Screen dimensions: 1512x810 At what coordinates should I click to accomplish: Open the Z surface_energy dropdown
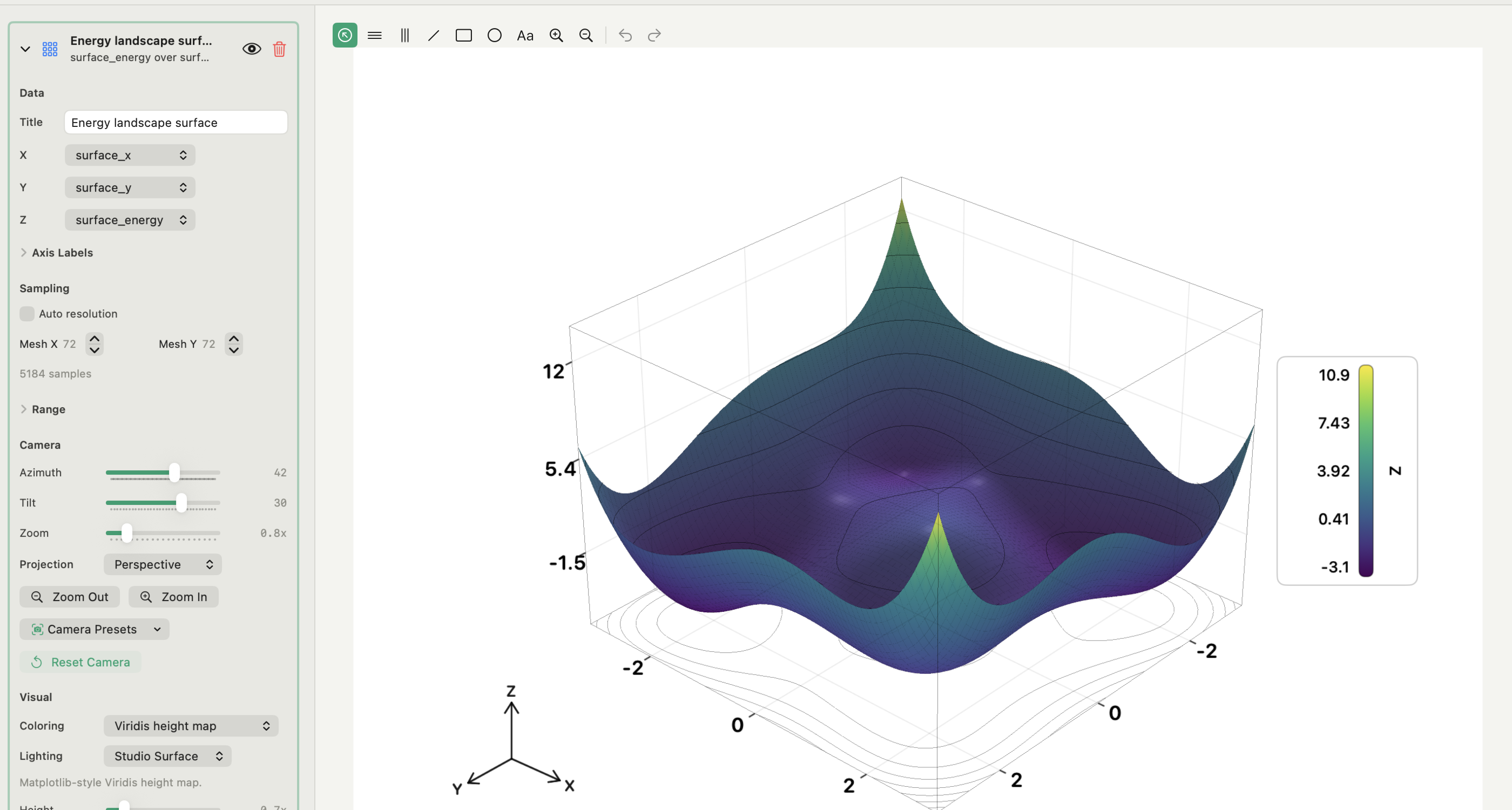(x=130, y=220)
